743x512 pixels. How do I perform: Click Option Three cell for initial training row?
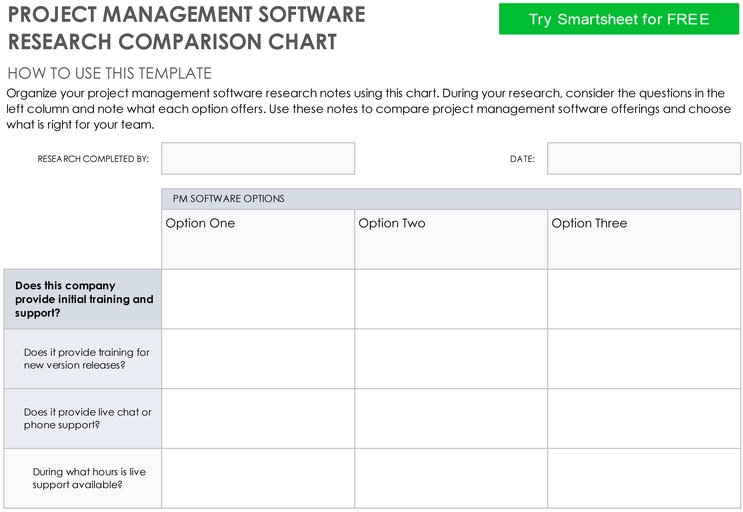(644, 299)
